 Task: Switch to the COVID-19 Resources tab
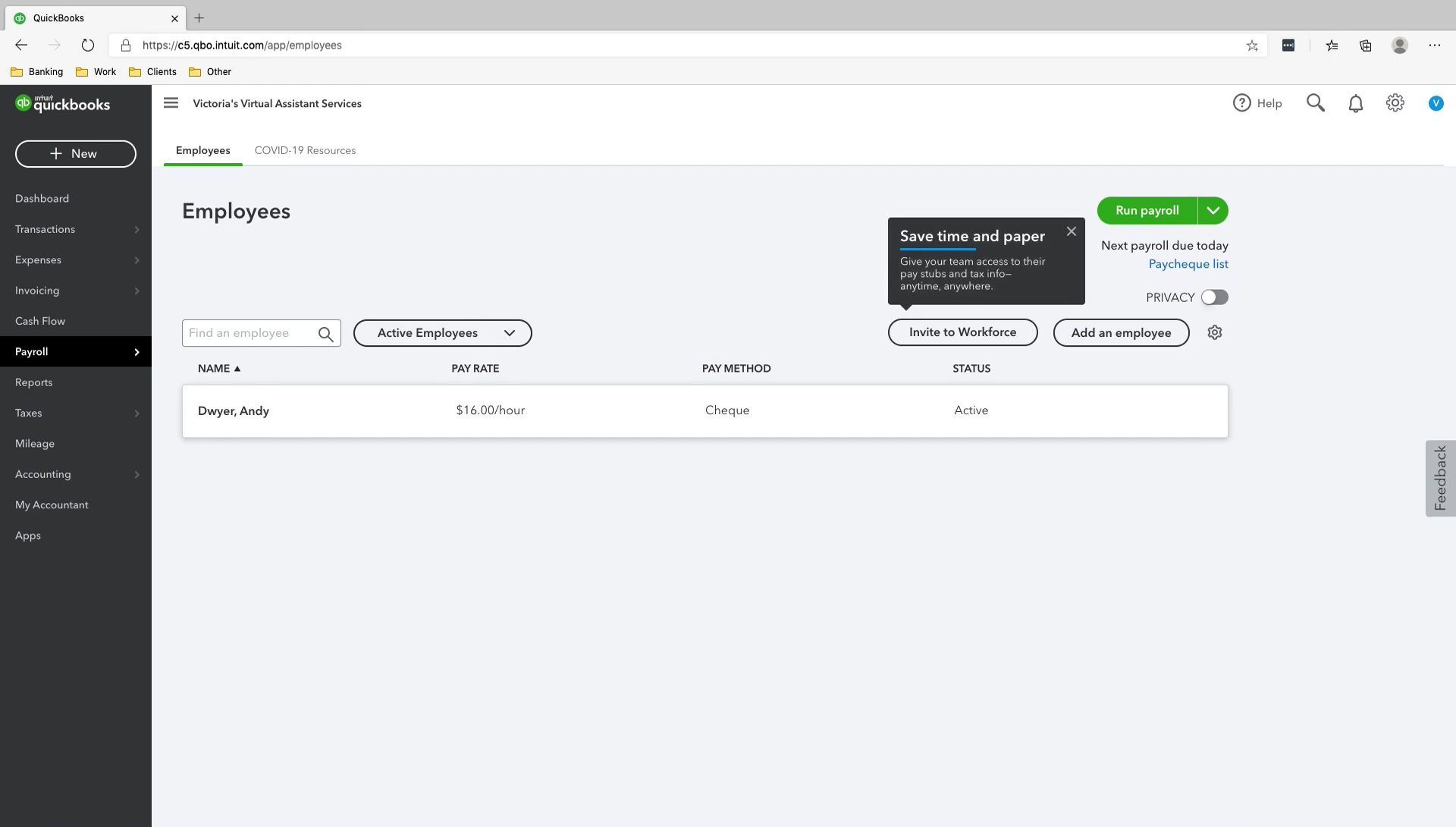(x=305, y=150)
